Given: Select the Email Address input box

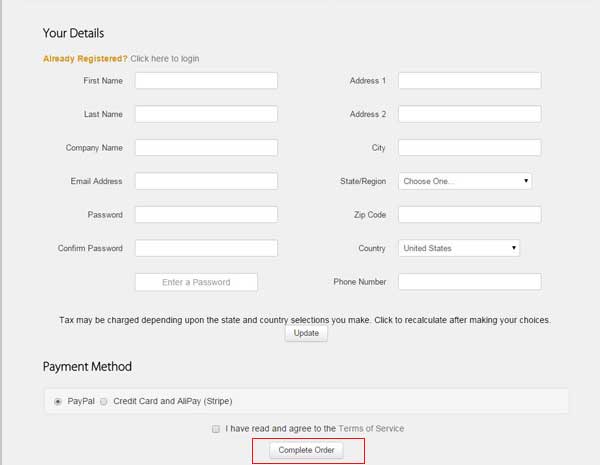Looking at the screenshot, I should coord(206,181).
